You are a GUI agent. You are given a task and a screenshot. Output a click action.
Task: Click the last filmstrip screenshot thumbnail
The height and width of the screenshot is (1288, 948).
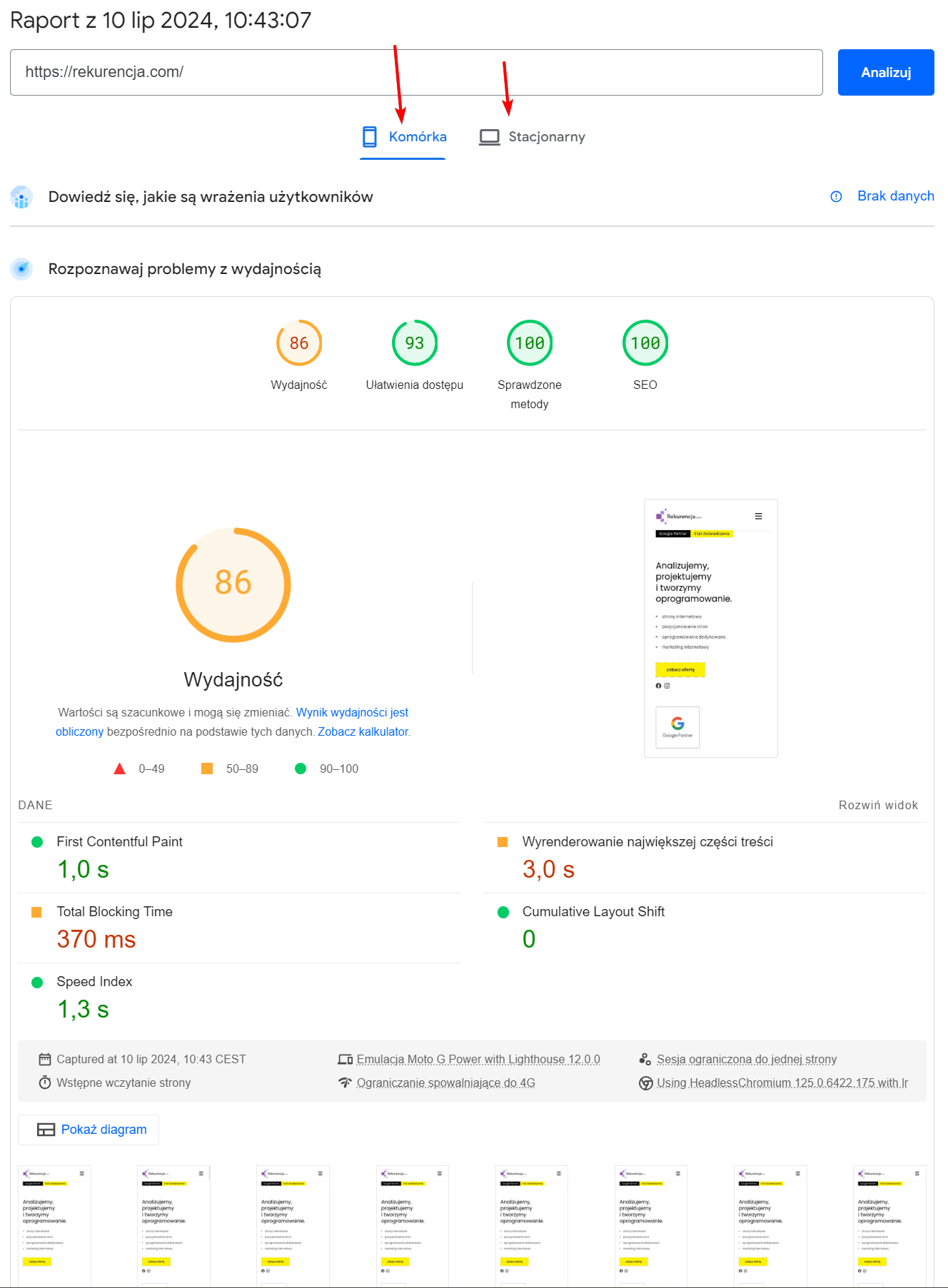[x=889, y=1226]
